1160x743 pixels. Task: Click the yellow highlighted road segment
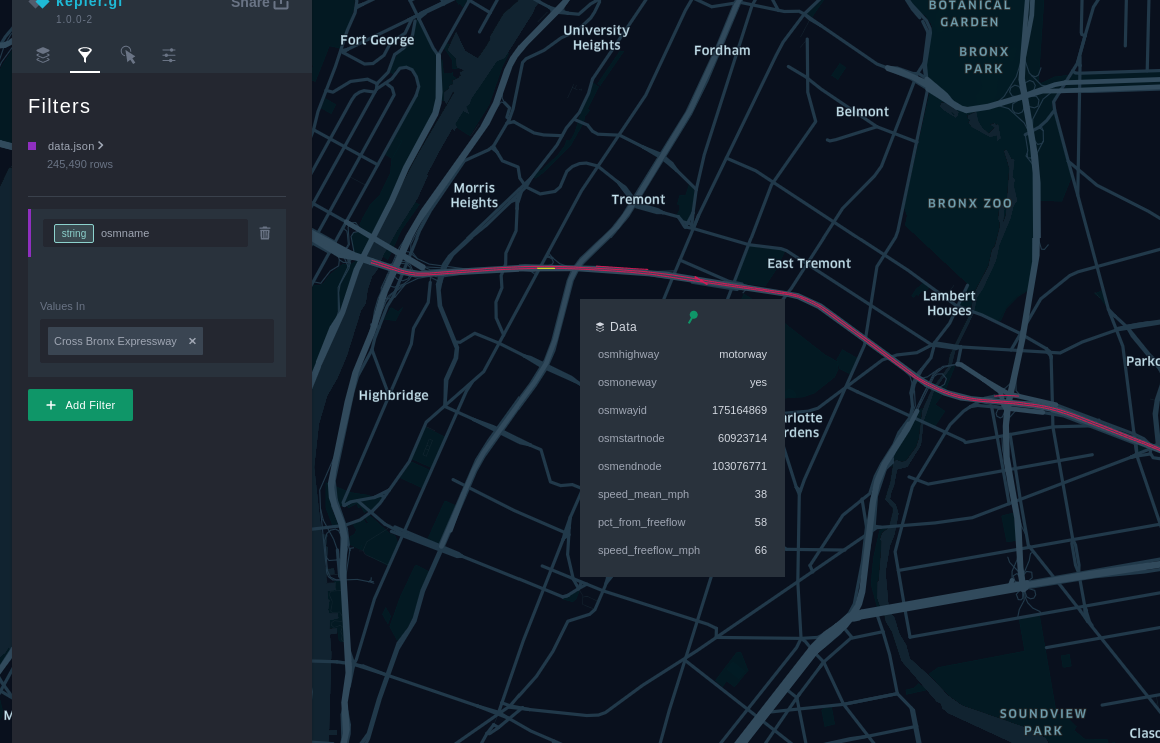pyautogui.click(x=546, y=268)
